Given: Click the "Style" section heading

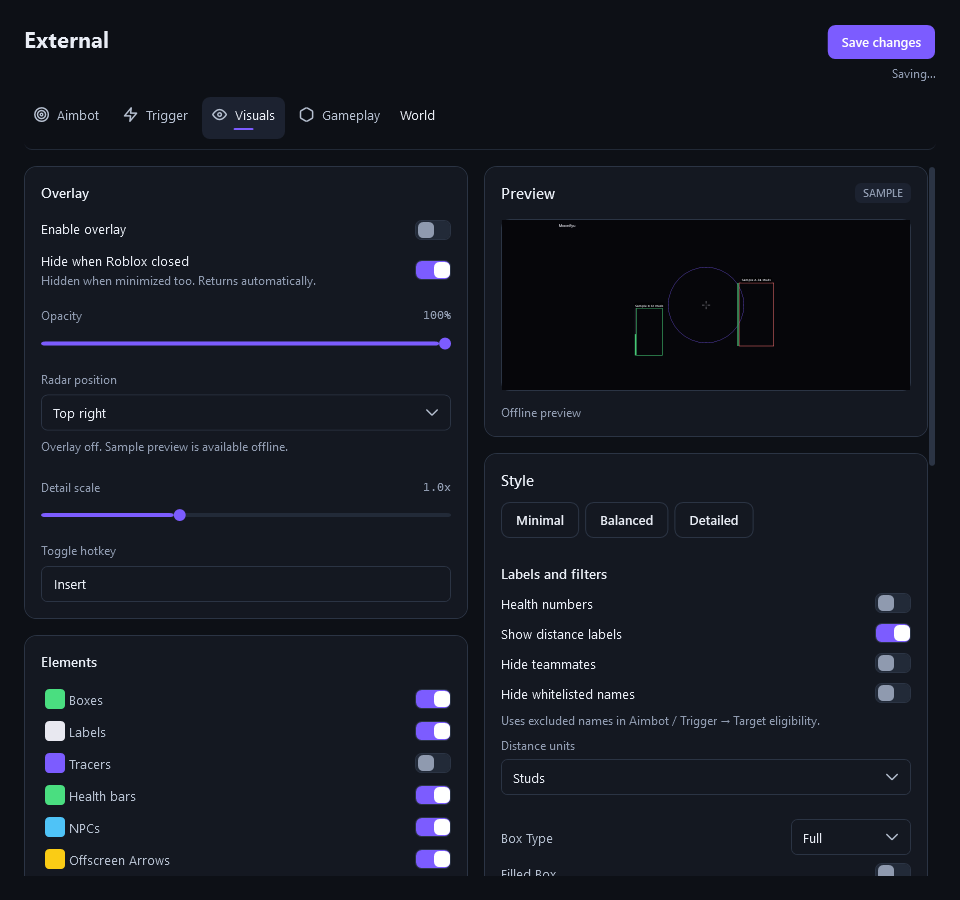Looking at the screenshot, I should pos(517,481).
